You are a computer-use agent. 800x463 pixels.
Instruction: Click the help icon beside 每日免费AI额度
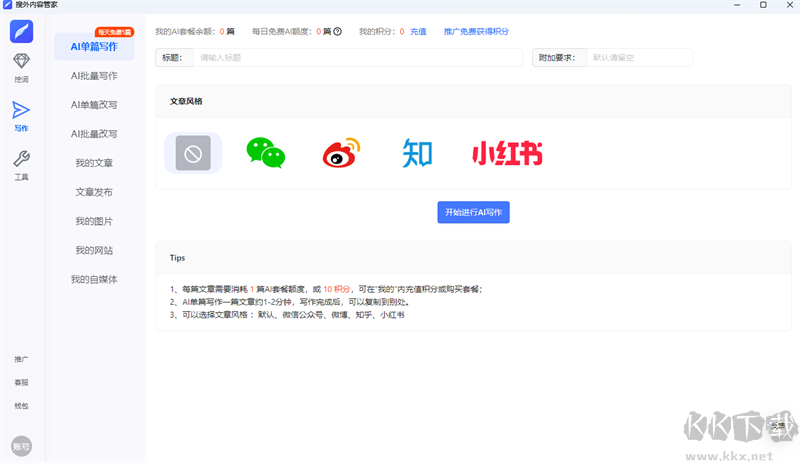(x=338, y=31)
